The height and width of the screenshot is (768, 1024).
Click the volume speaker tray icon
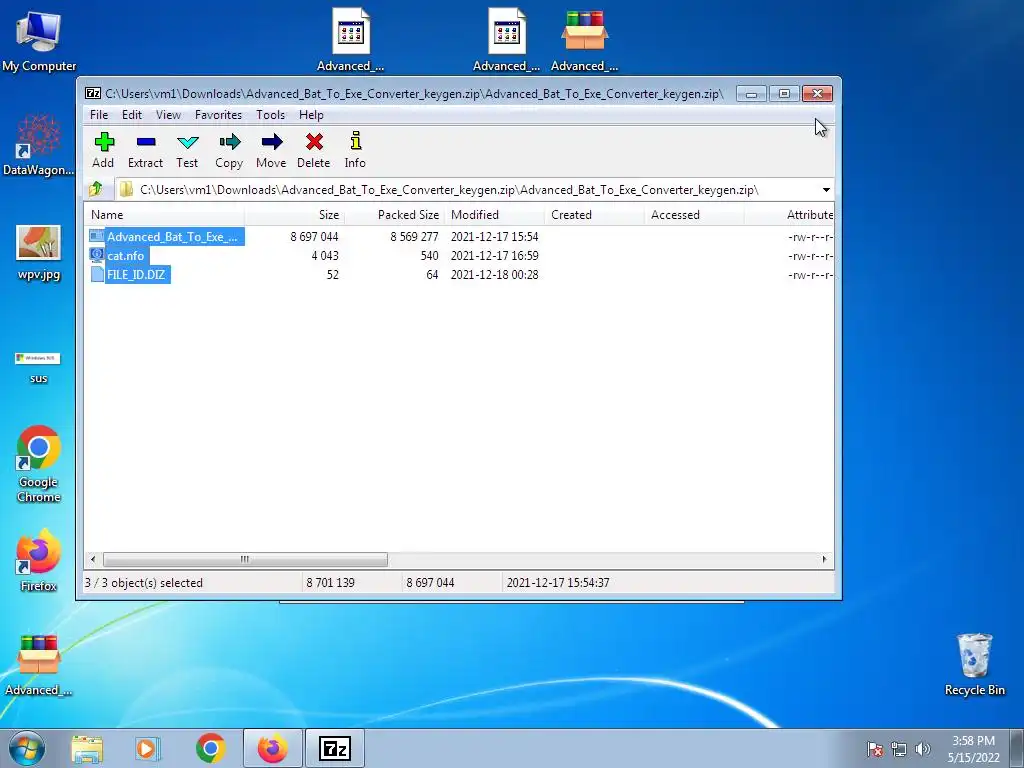(923, 749)
